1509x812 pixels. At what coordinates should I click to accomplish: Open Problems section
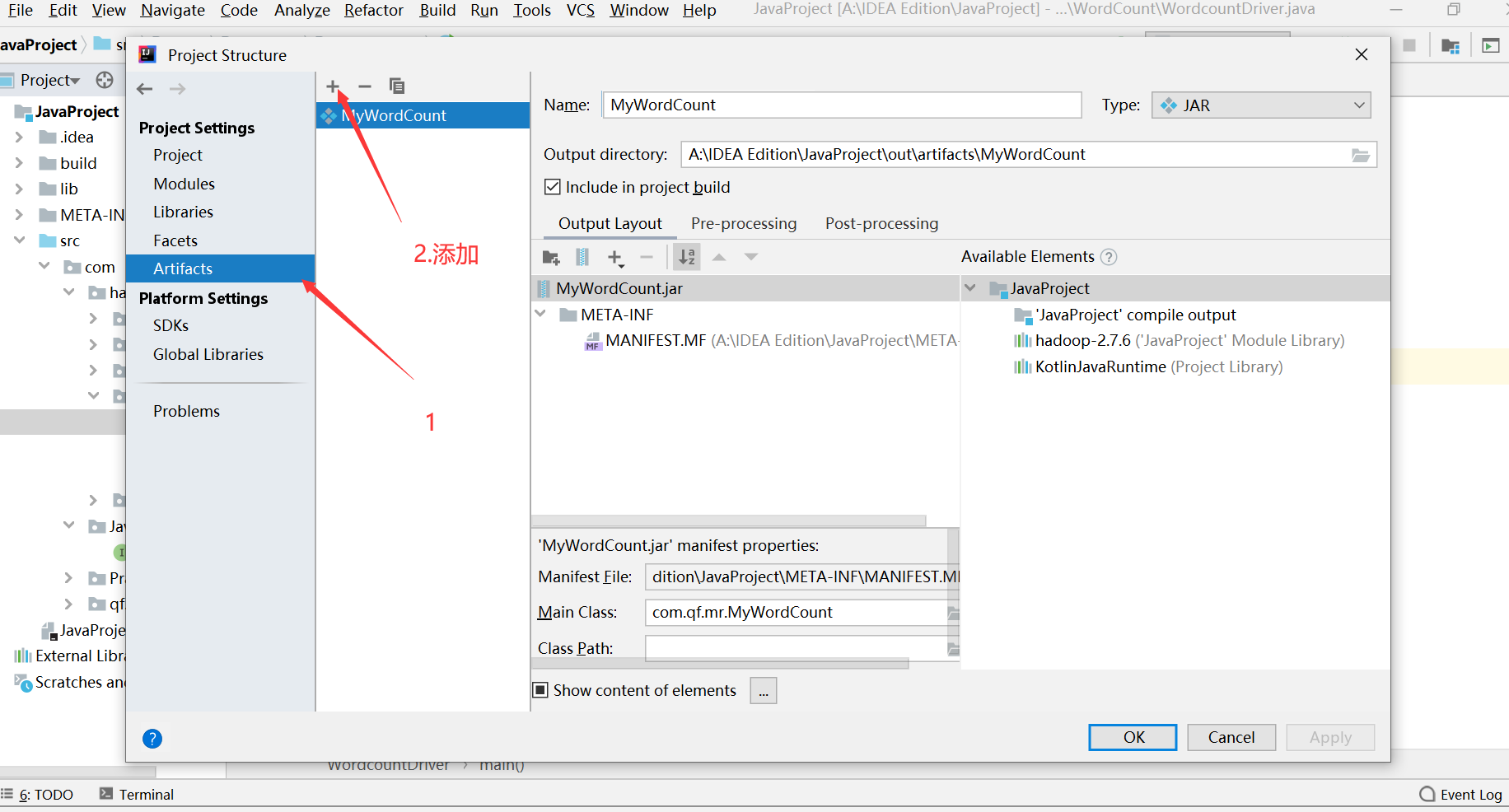[x=186, y=411]
